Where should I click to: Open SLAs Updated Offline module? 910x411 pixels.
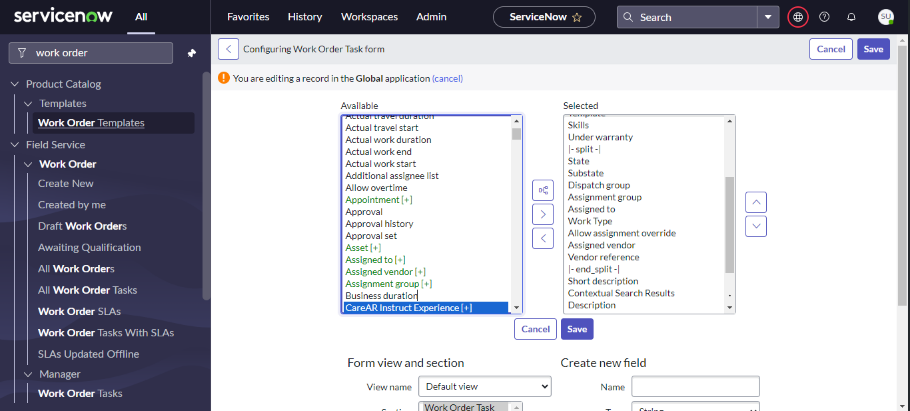pos(89,354)
